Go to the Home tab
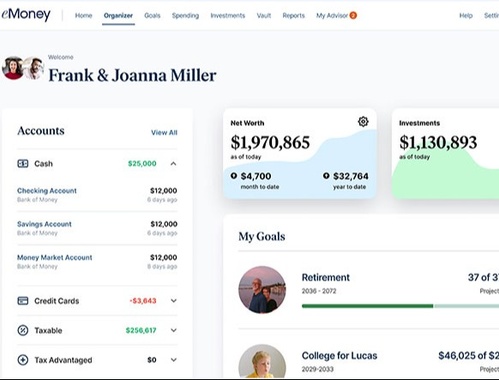The height and width of the screenshot is (380, 499). point(83,15)
